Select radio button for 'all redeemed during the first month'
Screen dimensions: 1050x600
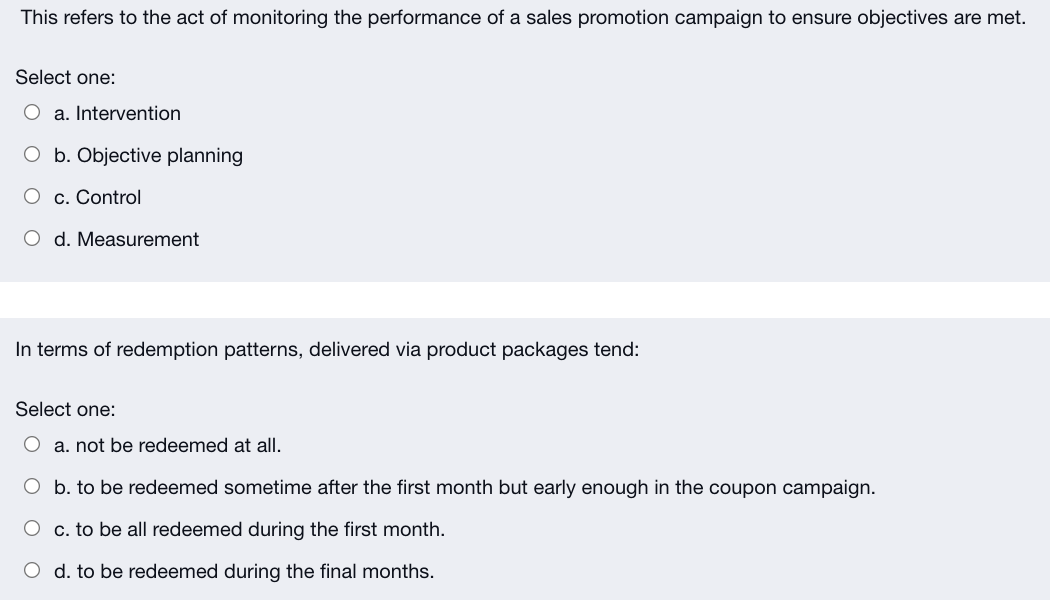(33, 528)
